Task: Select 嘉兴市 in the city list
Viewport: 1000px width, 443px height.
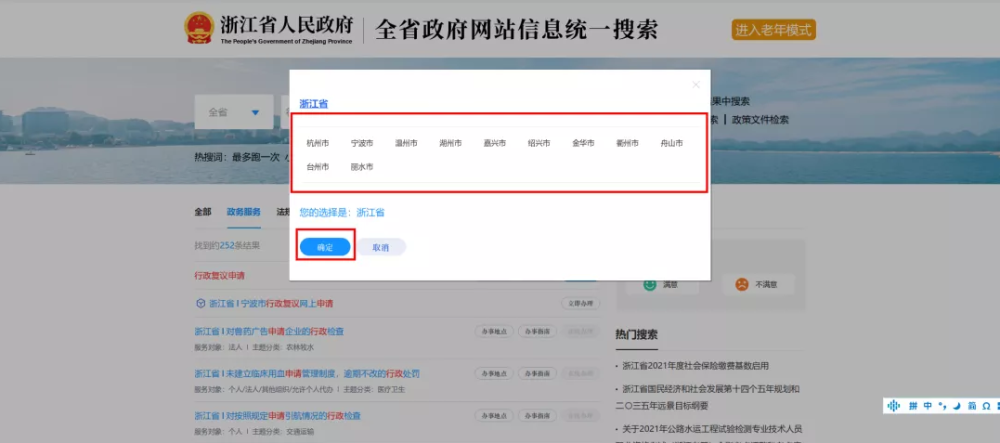Action: 495,143
